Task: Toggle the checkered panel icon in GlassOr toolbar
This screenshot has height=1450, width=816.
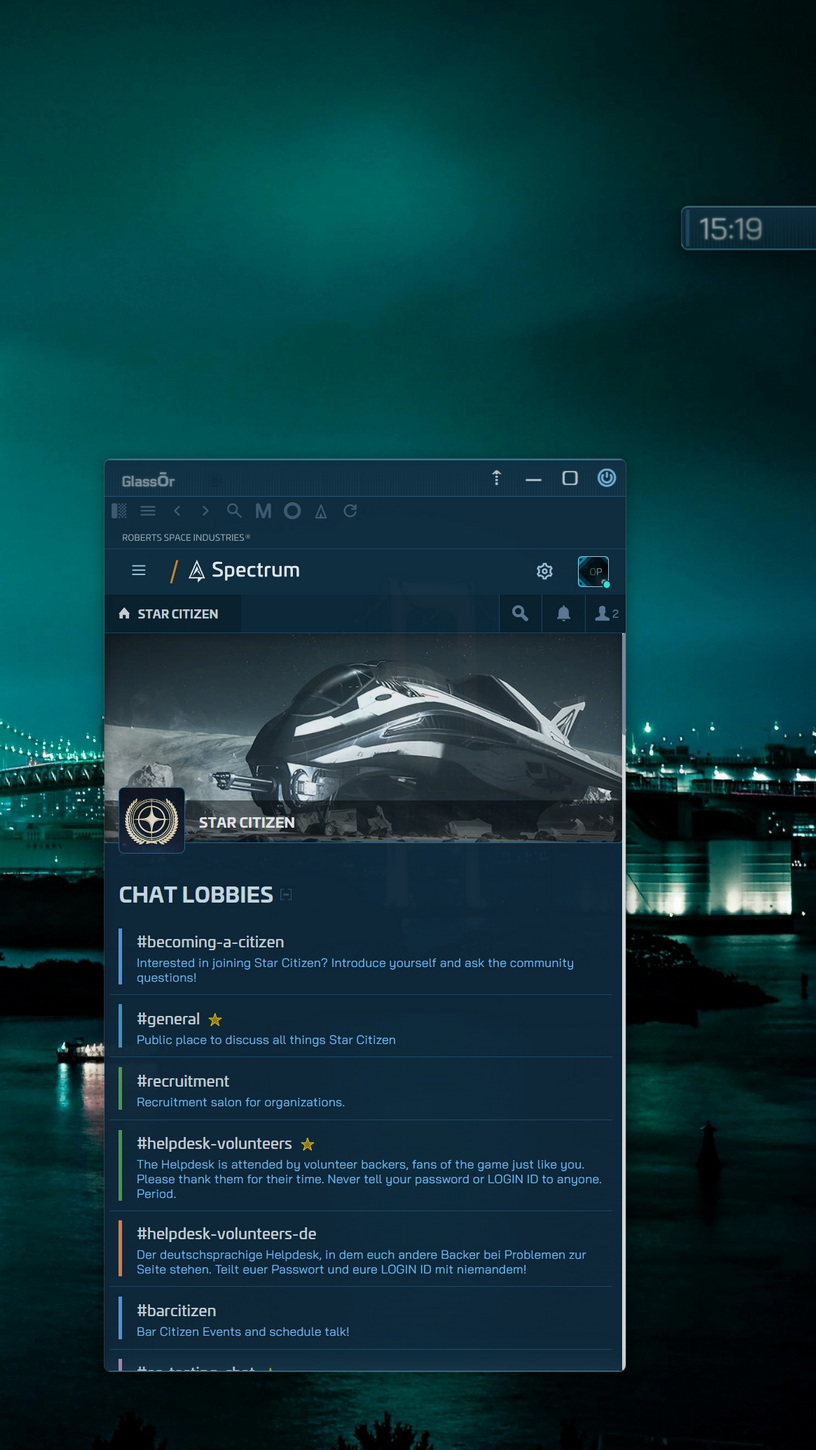Action: click(x=119, y=511)
